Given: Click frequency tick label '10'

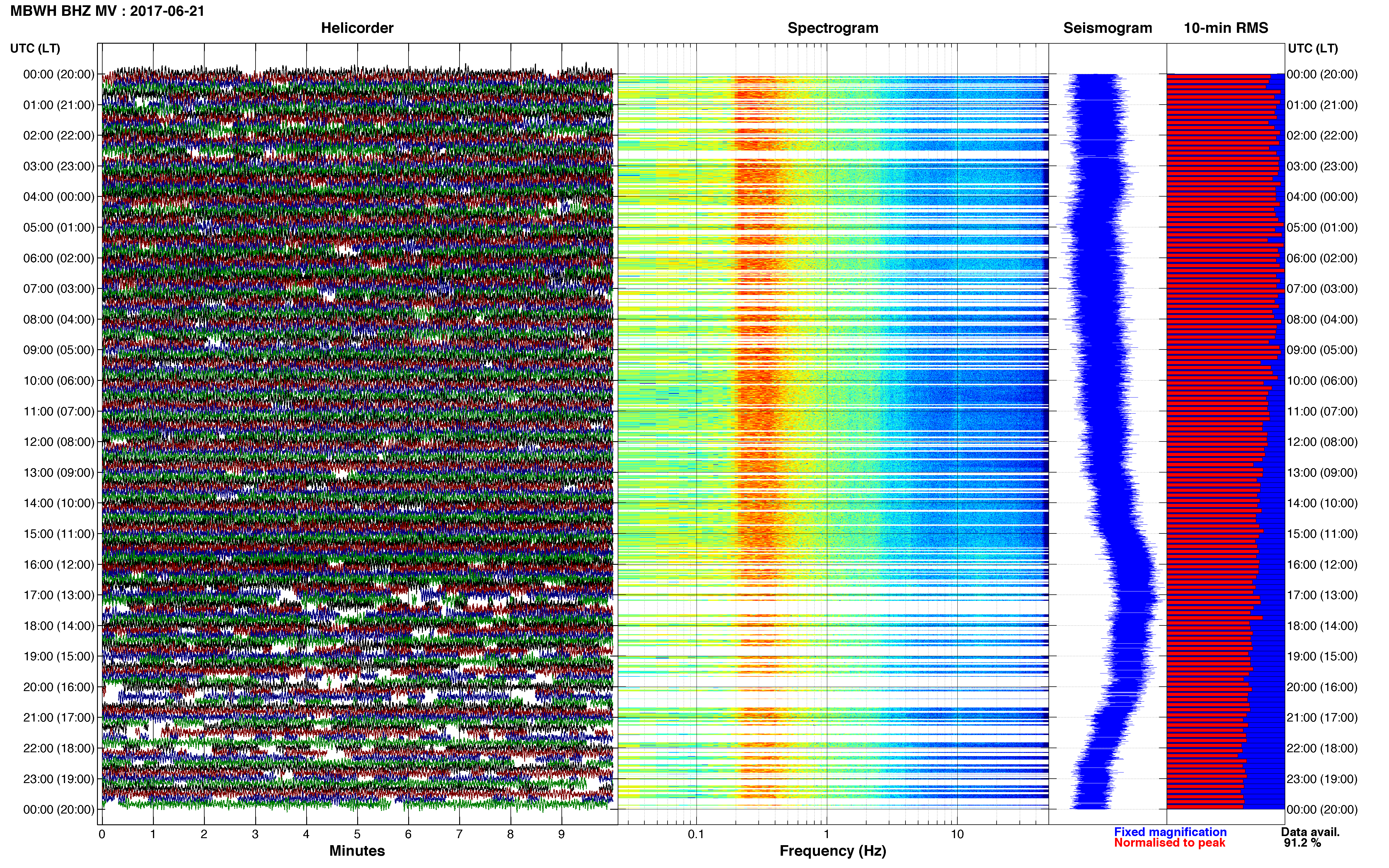Looking at the screenshot, I should pyautogui.click(x=957, y=834).
